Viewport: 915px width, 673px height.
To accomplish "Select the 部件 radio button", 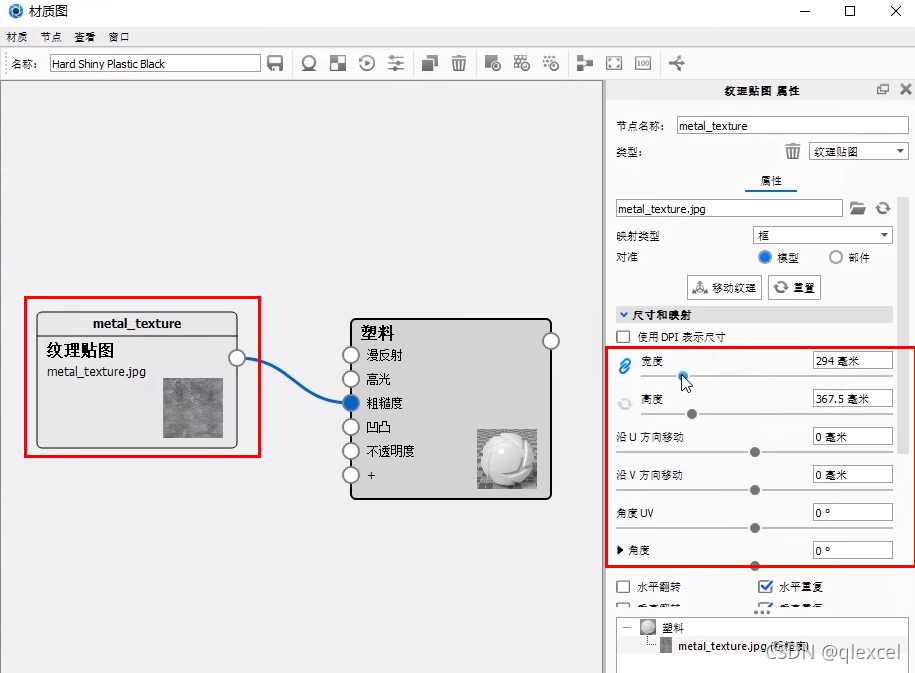I will coord(836,257).
